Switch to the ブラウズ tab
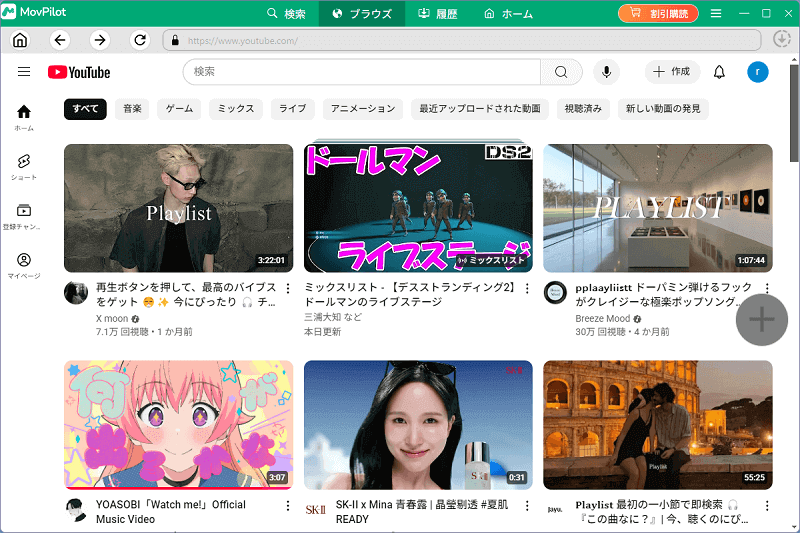The image size is (800, 533). pyautogui.click(x=362, y=13)
